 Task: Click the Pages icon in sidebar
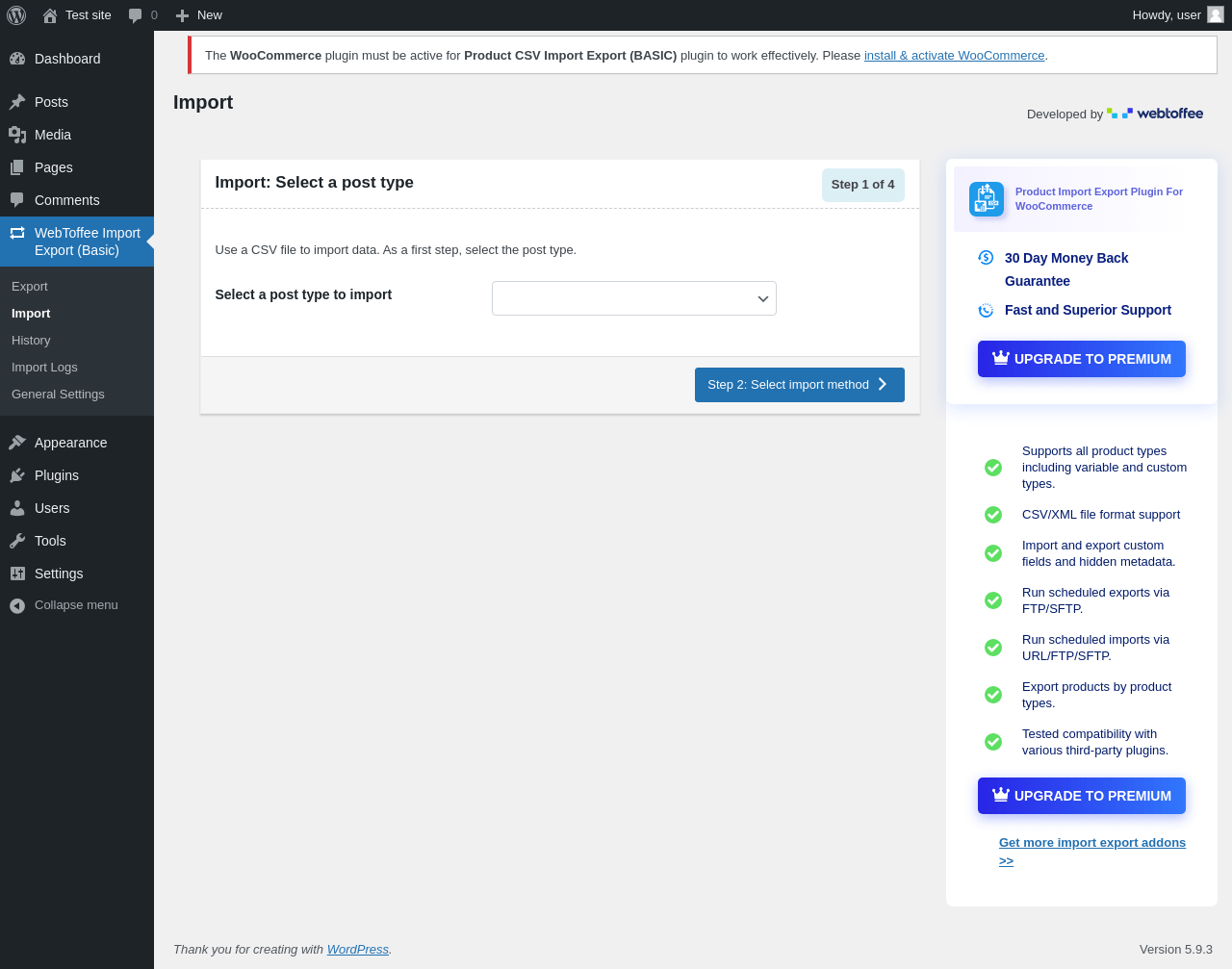click(x=17, y=167)
